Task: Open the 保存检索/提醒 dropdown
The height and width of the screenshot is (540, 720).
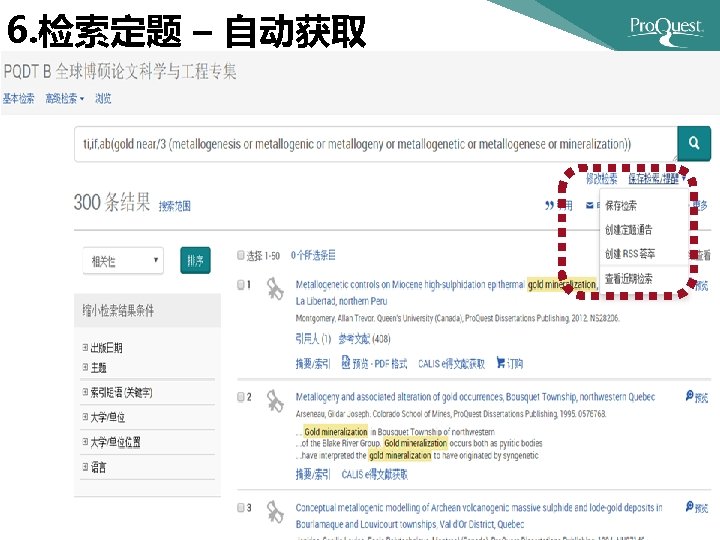Action: coord(657,178)
